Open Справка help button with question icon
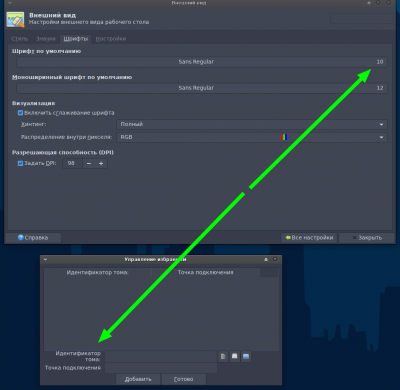The image size is (400, 390). tap(33, 238)
